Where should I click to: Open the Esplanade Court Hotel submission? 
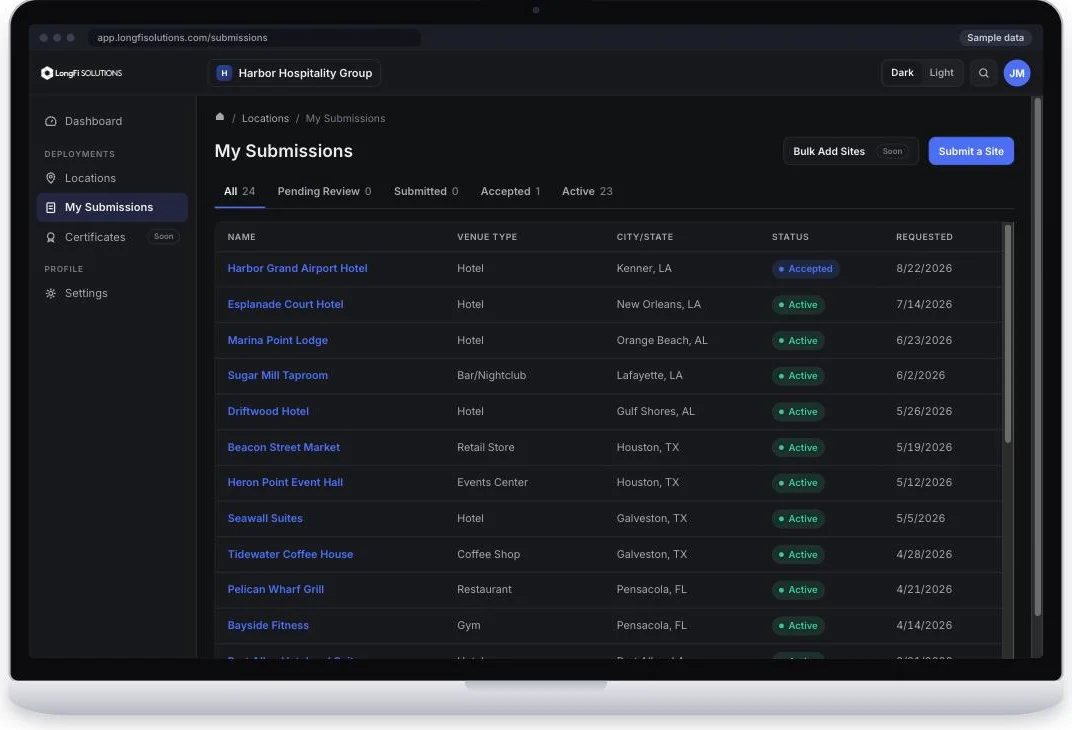tap(286, 304)
